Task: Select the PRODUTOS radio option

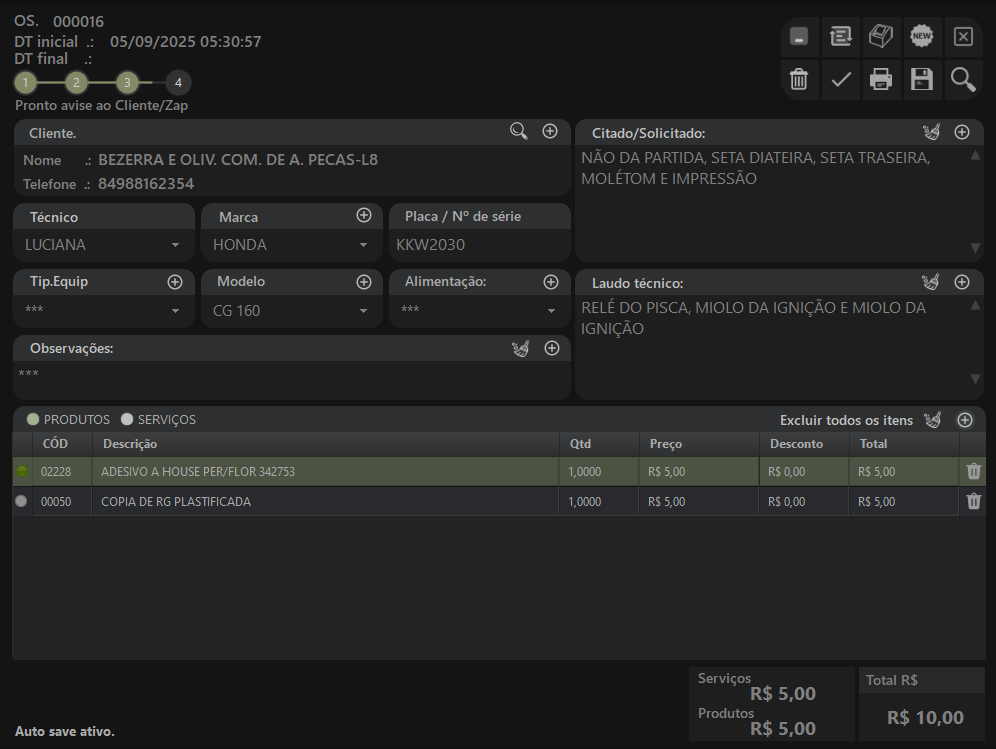Action: click(33, 420)
